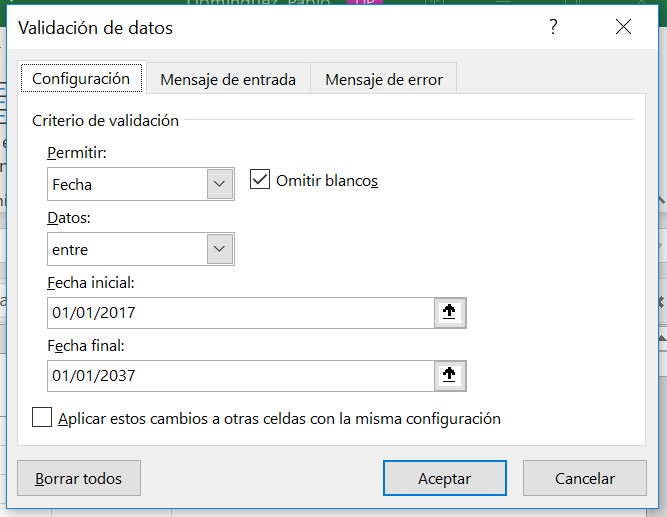Click the Criterio de validación label
This screenshot has height=517, width=667.
(105, 121)
